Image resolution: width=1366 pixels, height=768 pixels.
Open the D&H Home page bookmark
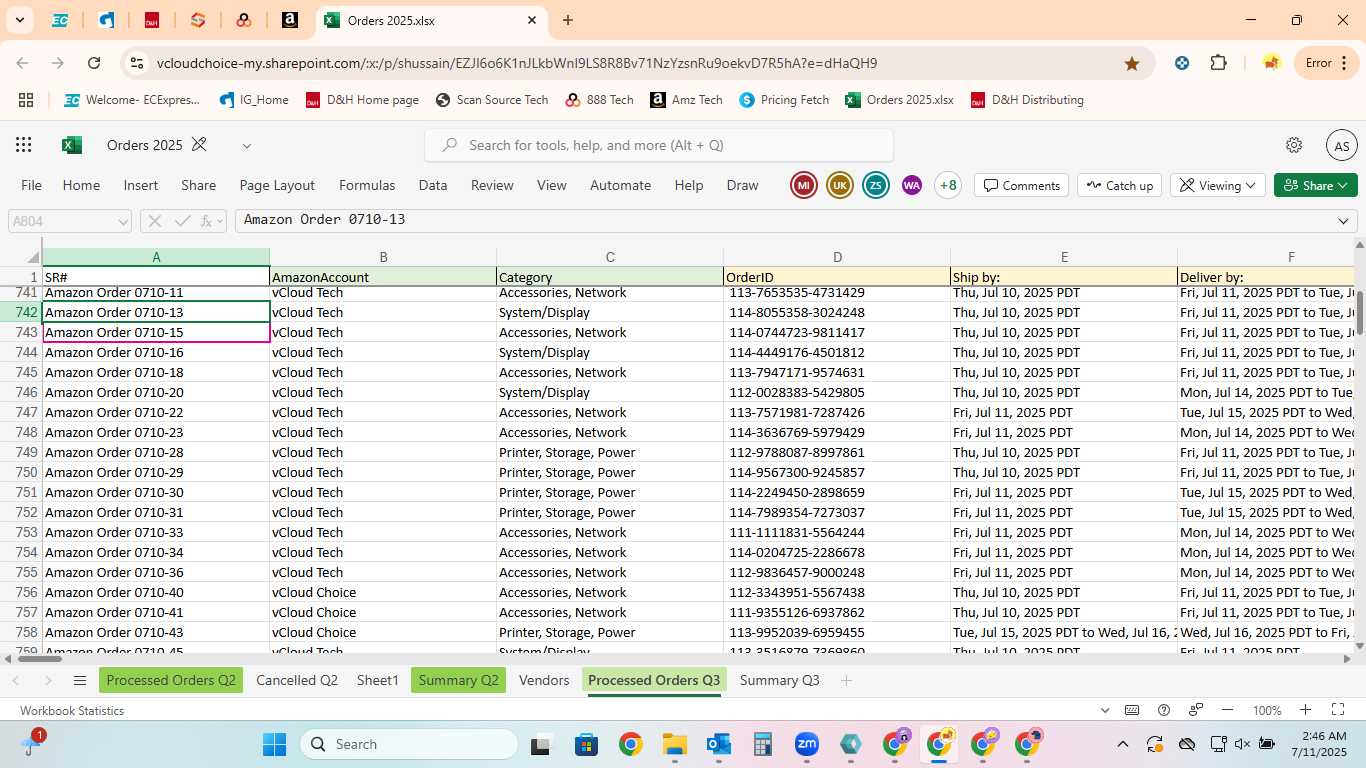pos(362,100)
